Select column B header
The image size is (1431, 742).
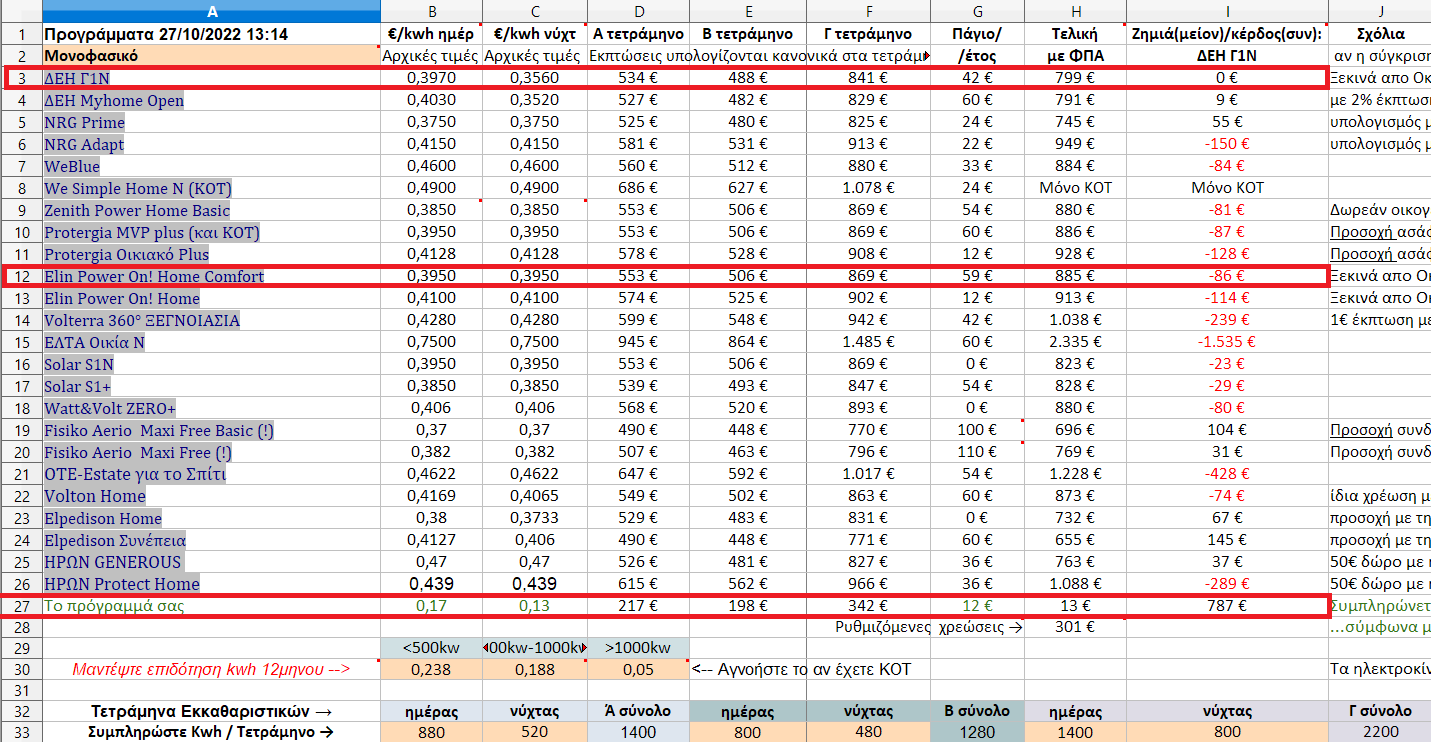coord(430,11)
